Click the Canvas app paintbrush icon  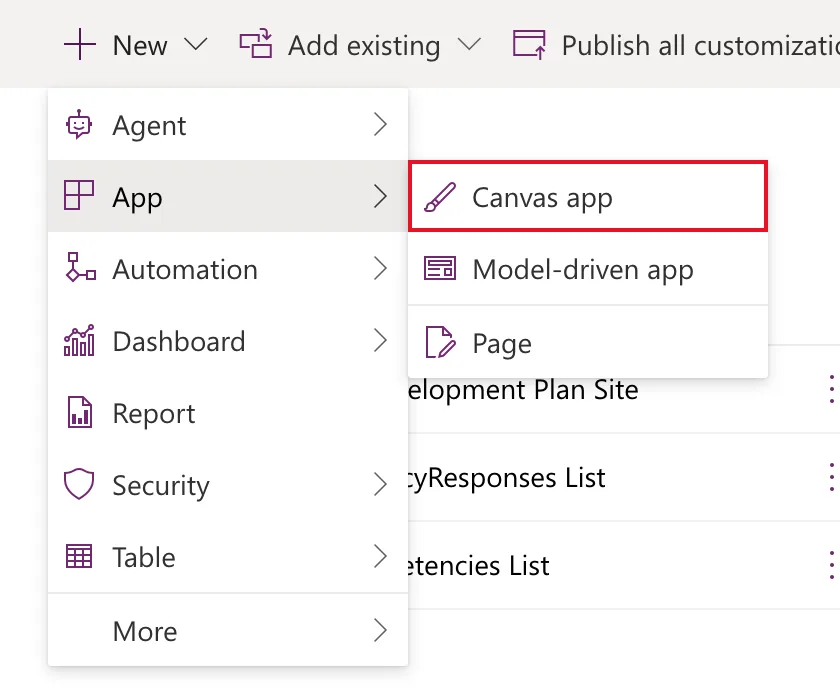[x=440, y=197]
